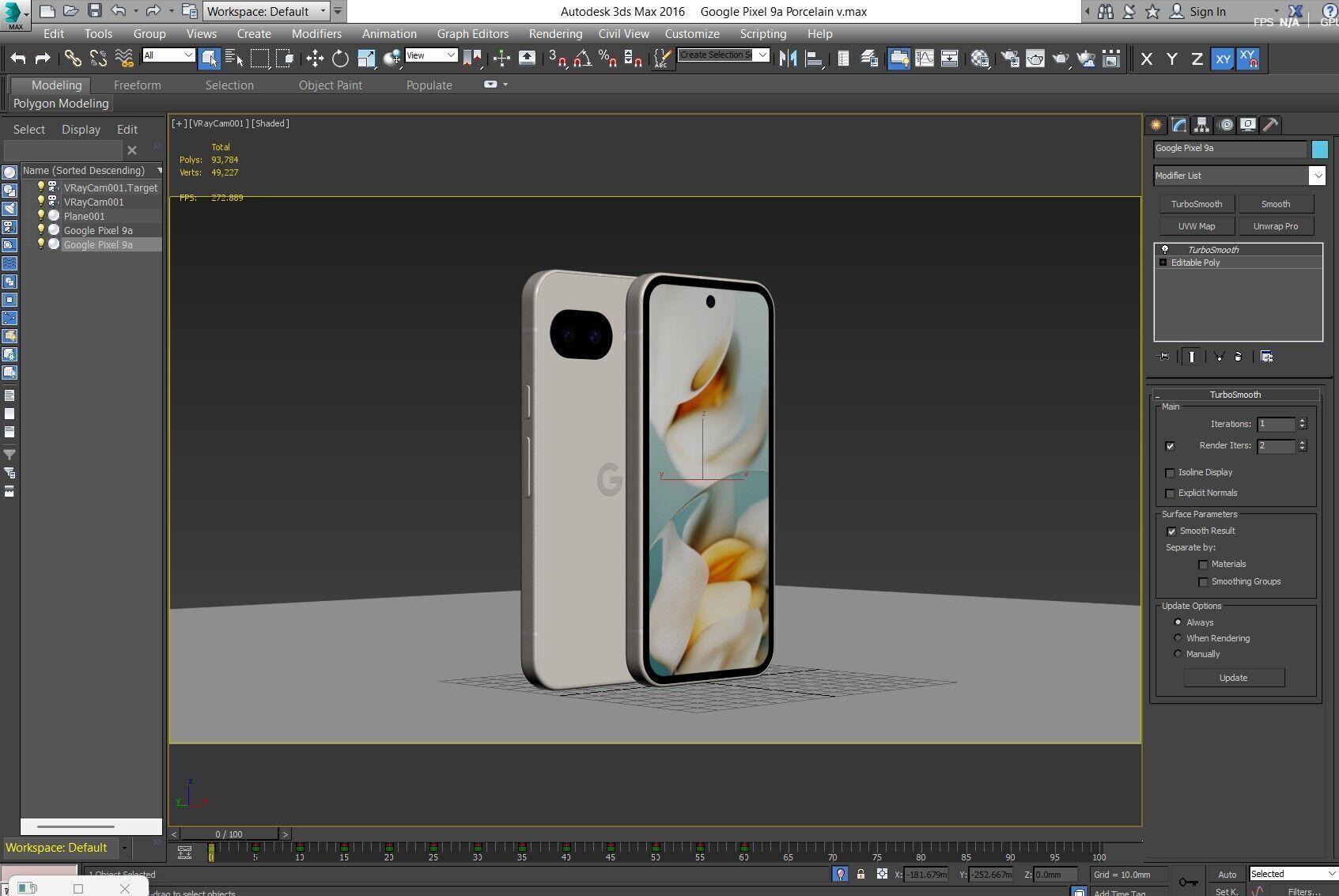Select the Always update option
The width and height of the screenshot is (1339, 896).
tap(1178, 622)
